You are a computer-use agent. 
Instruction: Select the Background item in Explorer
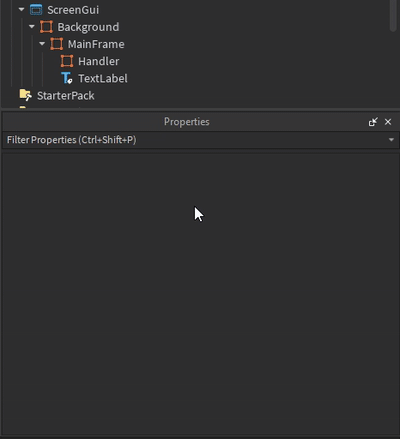(88, 27)
